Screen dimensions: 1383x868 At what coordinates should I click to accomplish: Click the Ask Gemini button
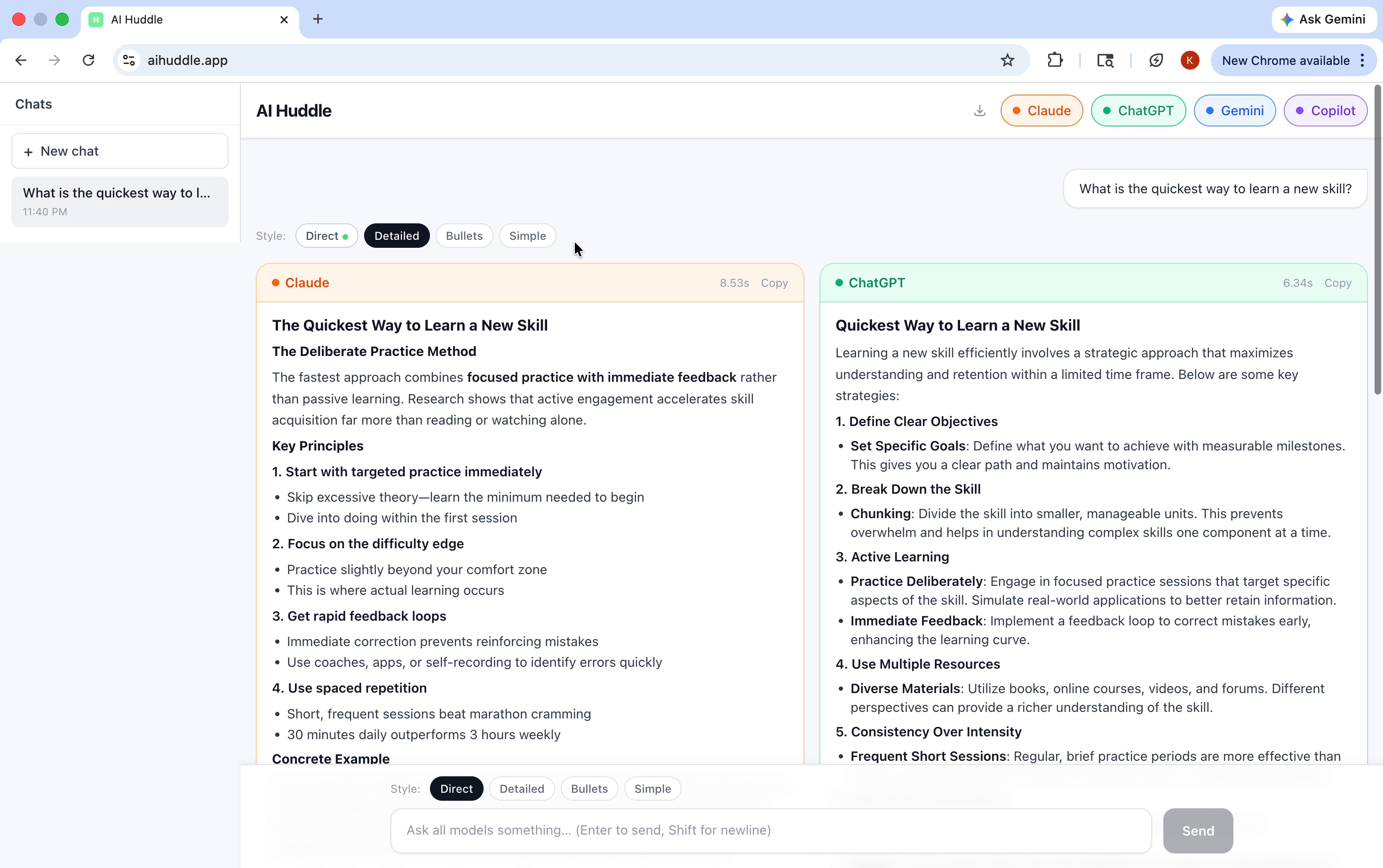[1323, 20]
